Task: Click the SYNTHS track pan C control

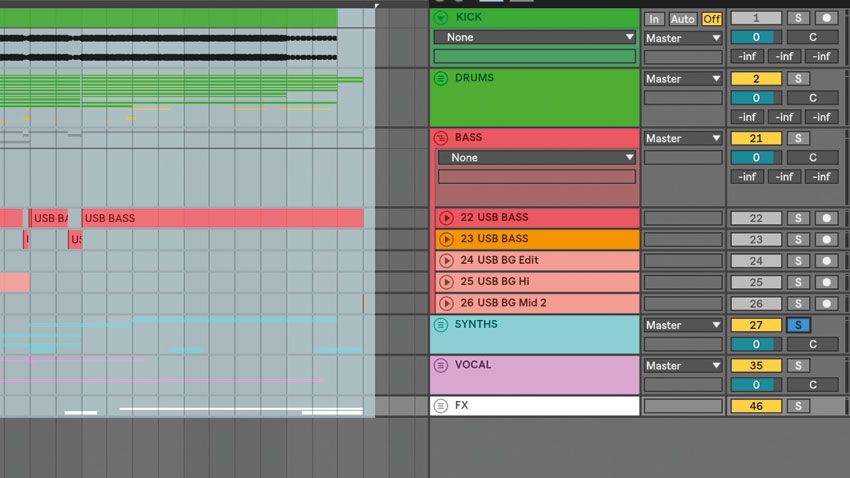Action: (x=813, y=344)
